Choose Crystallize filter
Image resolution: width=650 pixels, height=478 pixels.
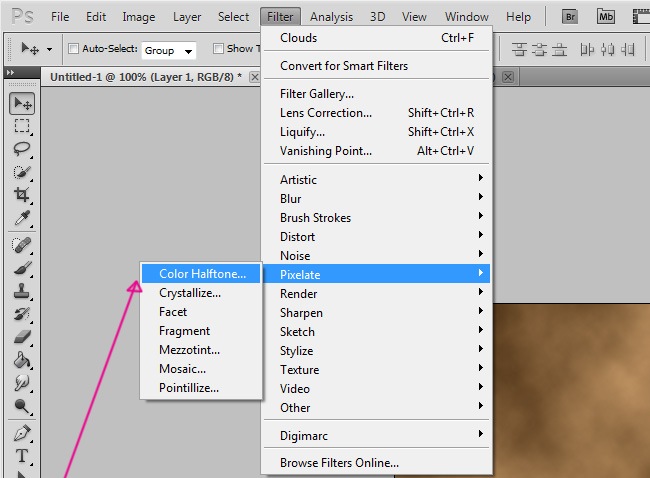click(x=201, y=293)
